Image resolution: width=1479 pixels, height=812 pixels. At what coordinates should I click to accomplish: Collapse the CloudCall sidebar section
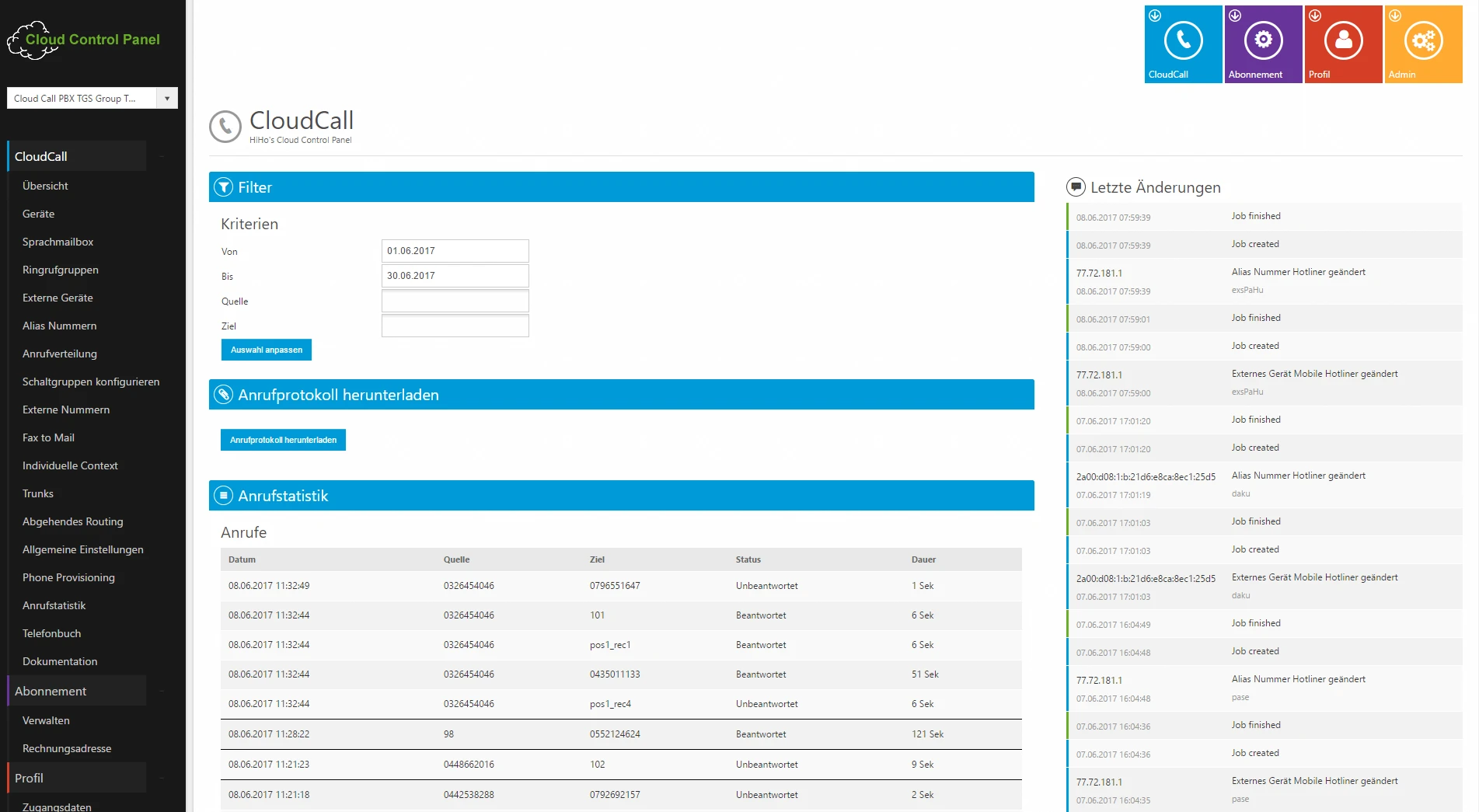[x=162, y=157]
